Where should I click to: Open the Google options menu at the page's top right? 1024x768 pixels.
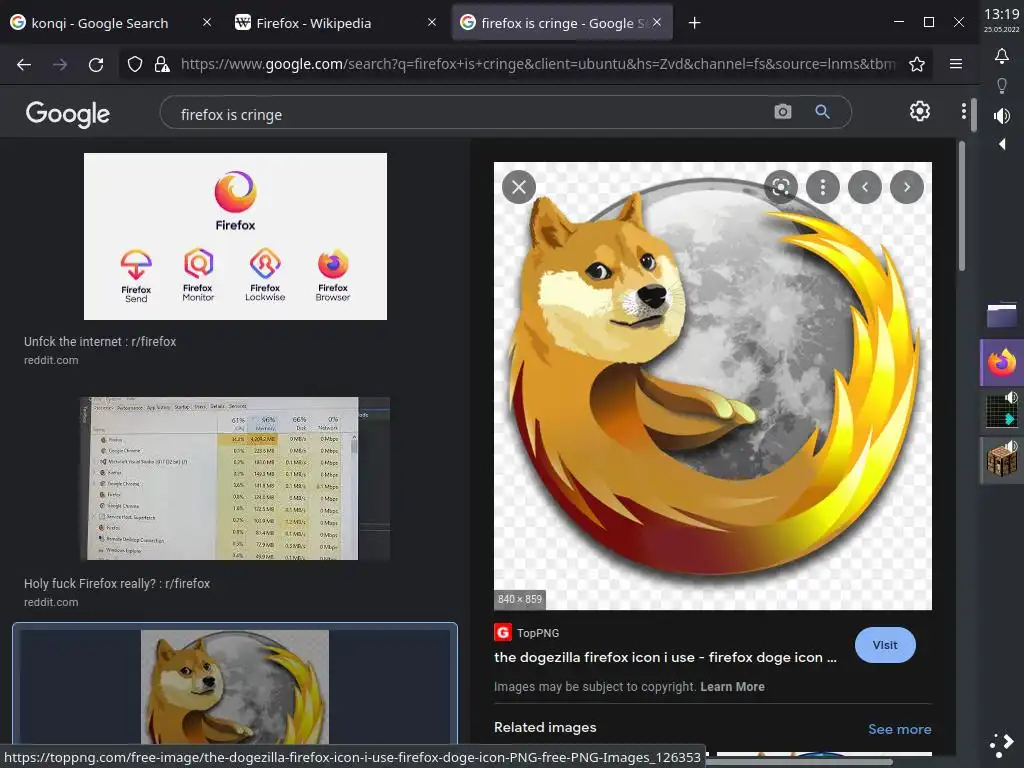pyautogui.click(x=963, y=111)
